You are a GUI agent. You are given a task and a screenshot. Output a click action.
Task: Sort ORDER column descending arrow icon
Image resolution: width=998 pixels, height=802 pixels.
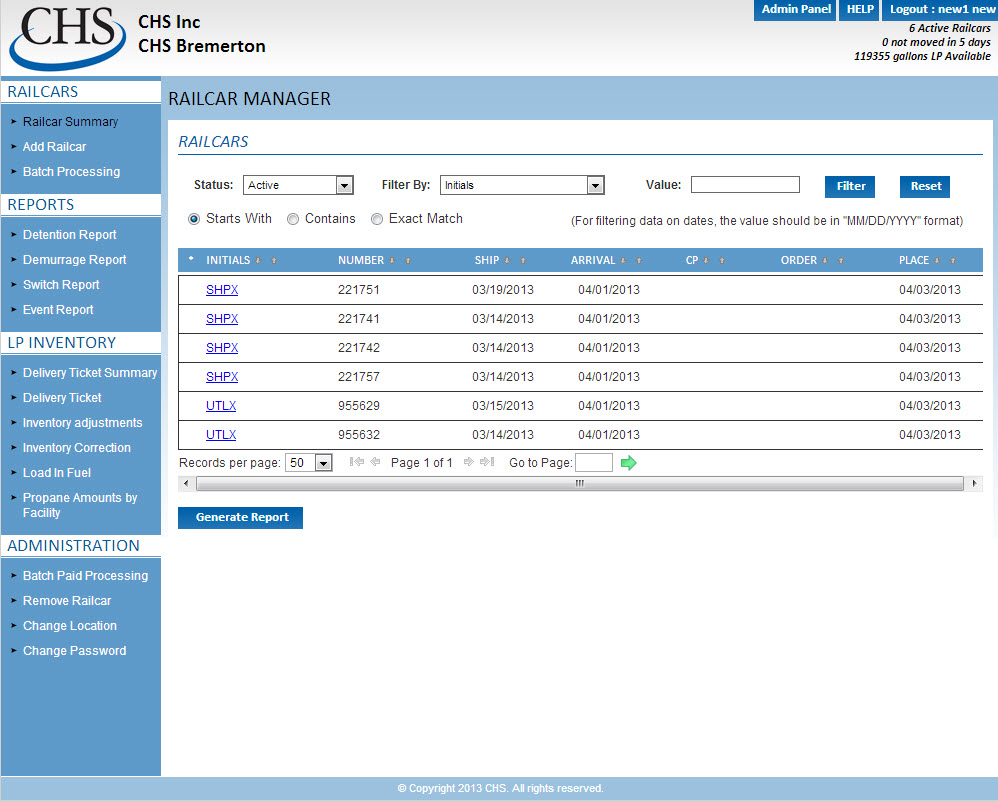coord(825,260)
